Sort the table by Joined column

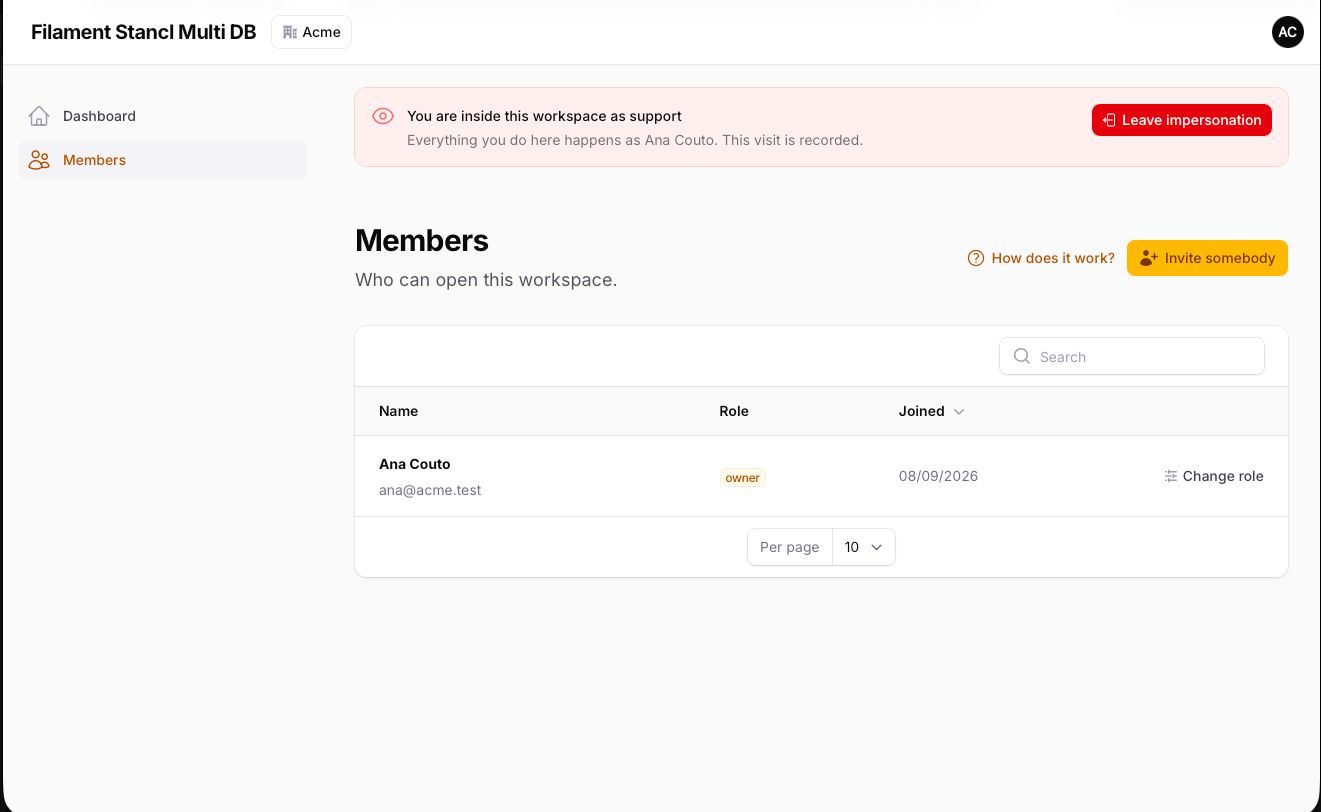pos(931,411)
